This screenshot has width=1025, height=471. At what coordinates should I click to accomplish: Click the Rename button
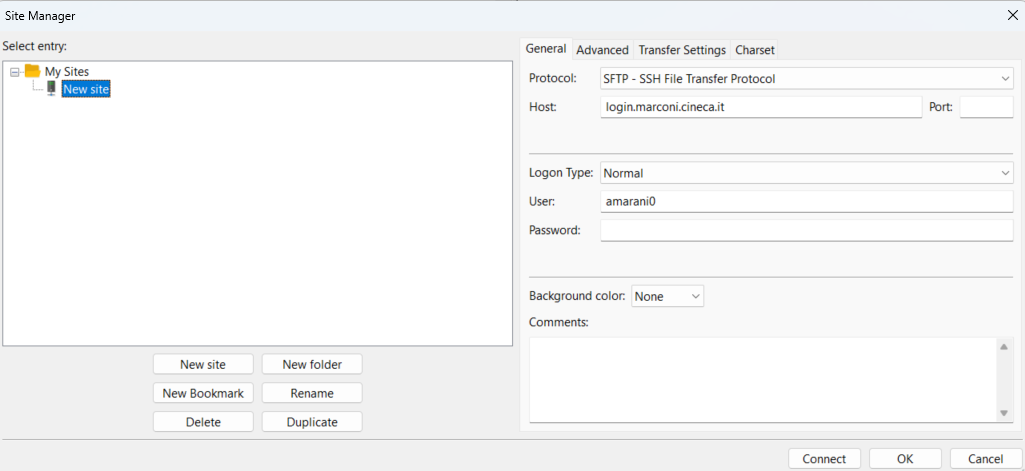click(x=312, y=393)
